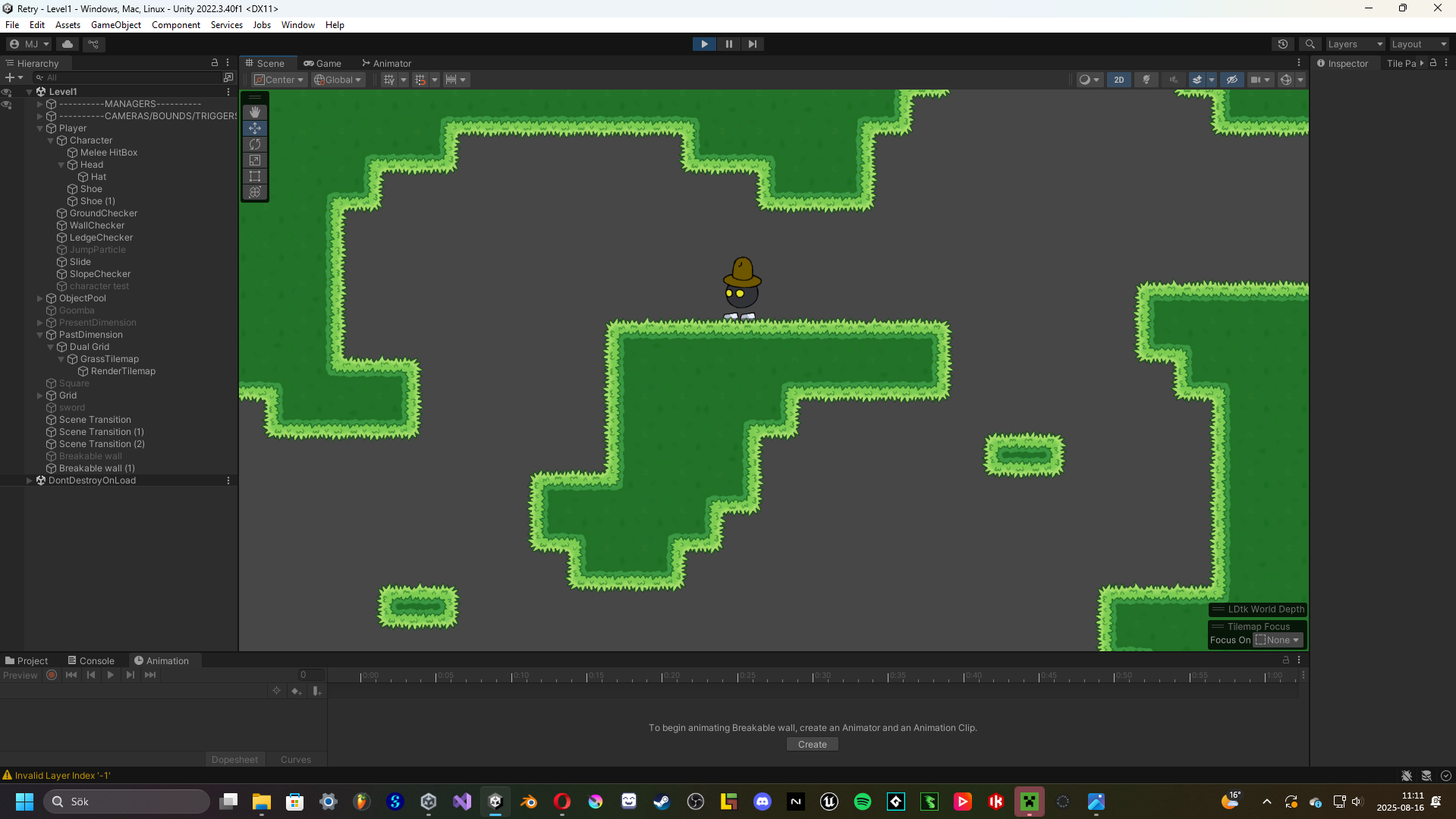Click the animation record button
The width and height of the screenshot is (1456, 819).
[x=52, y=675]
